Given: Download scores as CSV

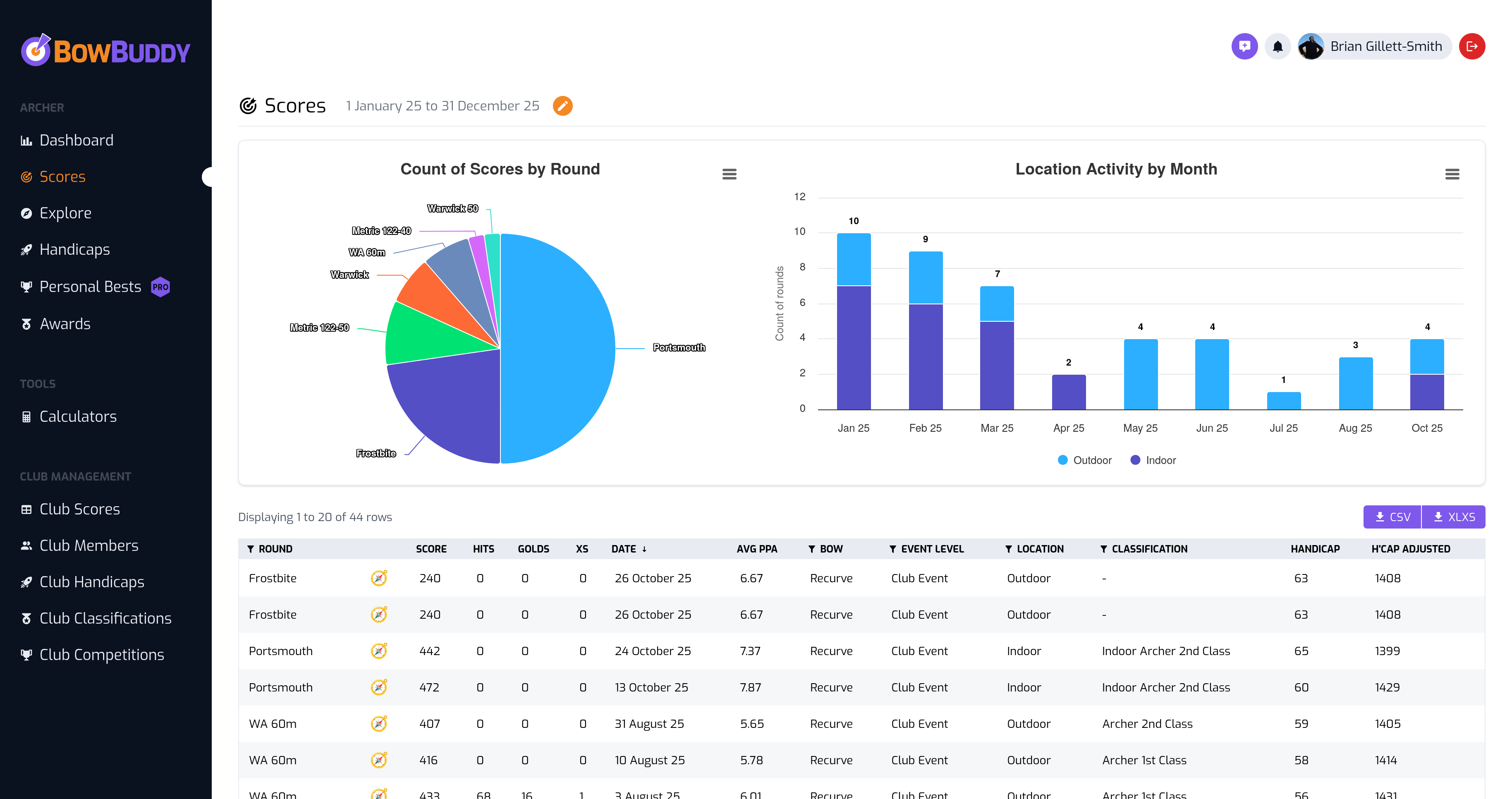Looking at the screenshot, I should click(x=1392, y=517).
